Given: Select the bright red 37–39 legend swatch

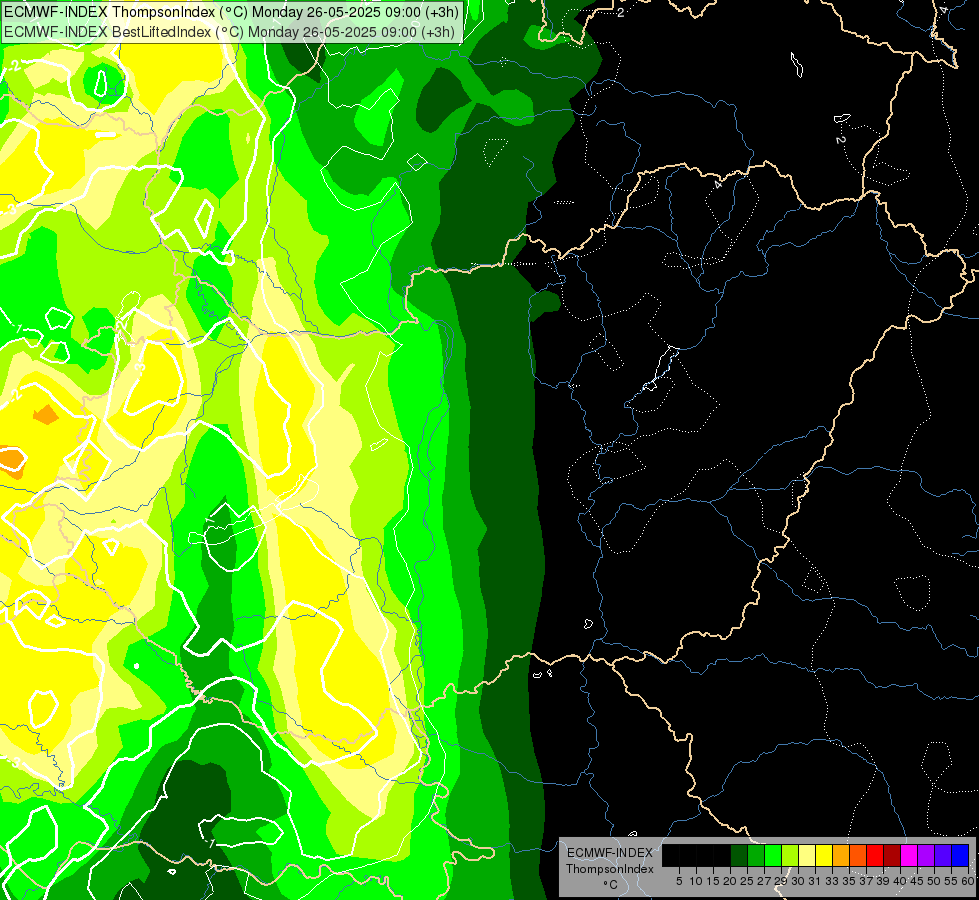Looking at the screenshot, I should [x=875, y=855].
